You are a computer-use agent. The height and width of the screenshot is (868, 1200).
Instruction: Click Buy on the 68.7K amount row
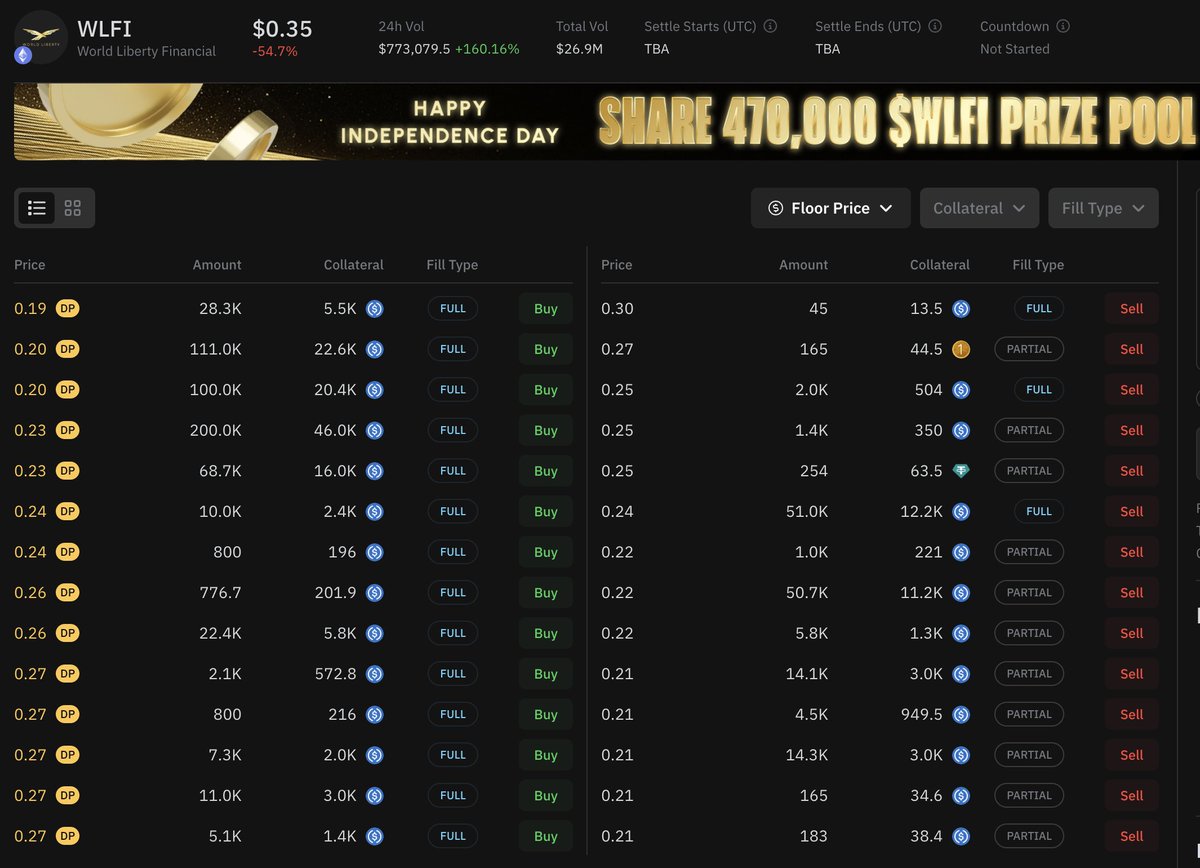[546, 471]
